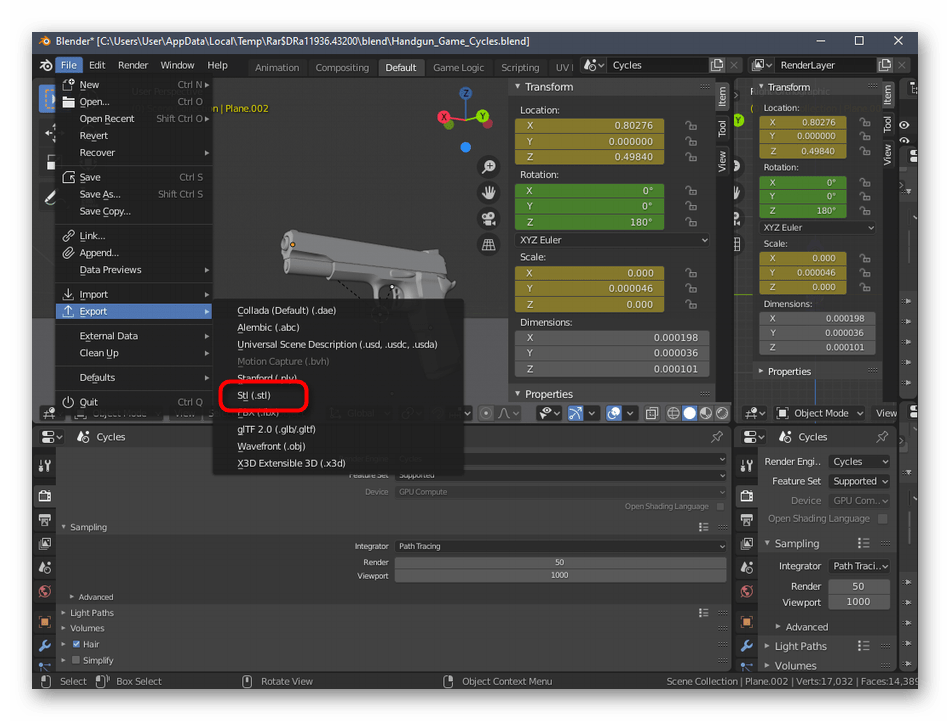The width and height of the screenshot is (950, 721).
Task: Select solid viewport shading mode
Action: tap(689, 413)
